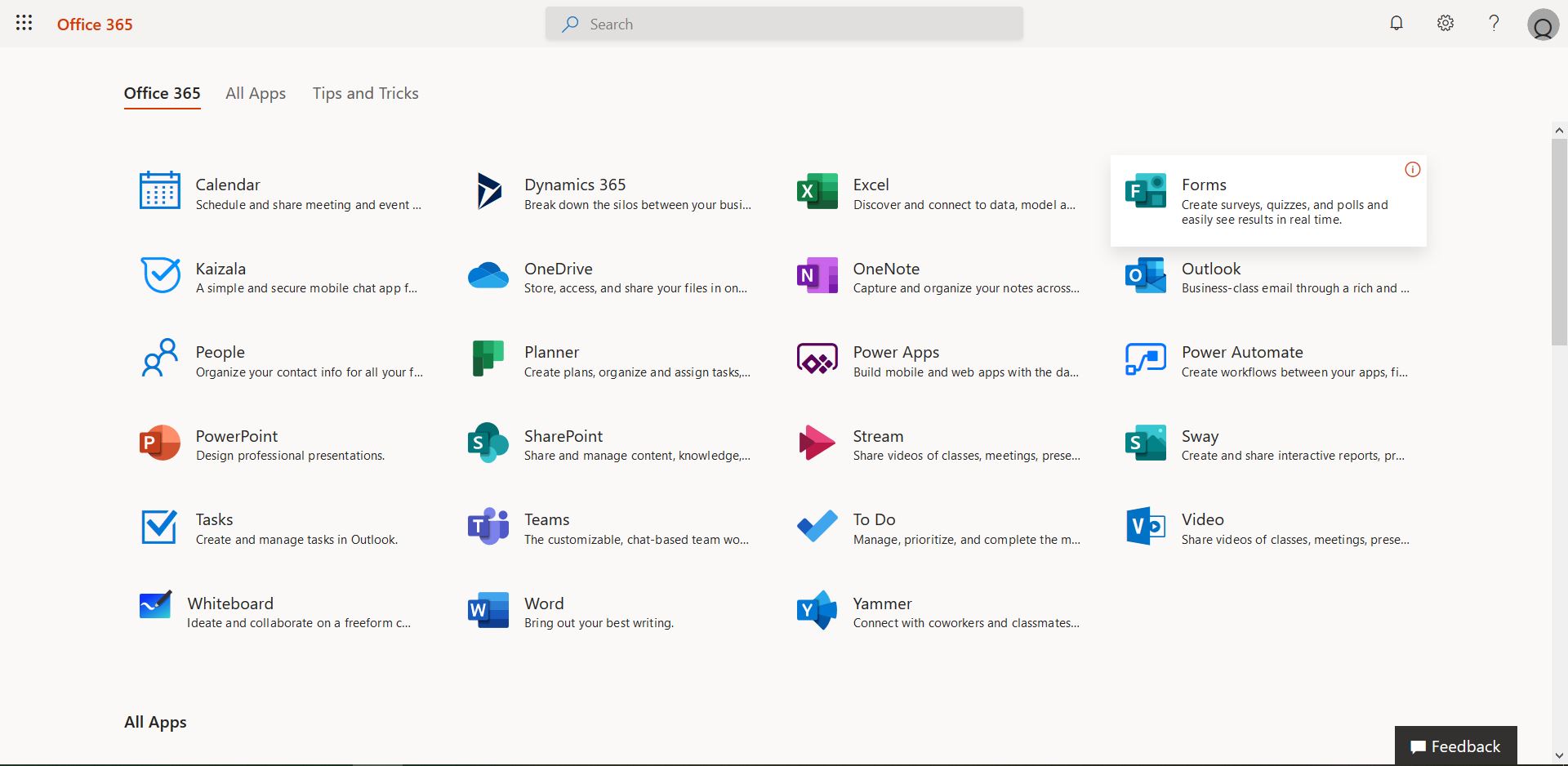Open the Outlook title link
1568x766 pixels.
click(x=1211, y=269)
